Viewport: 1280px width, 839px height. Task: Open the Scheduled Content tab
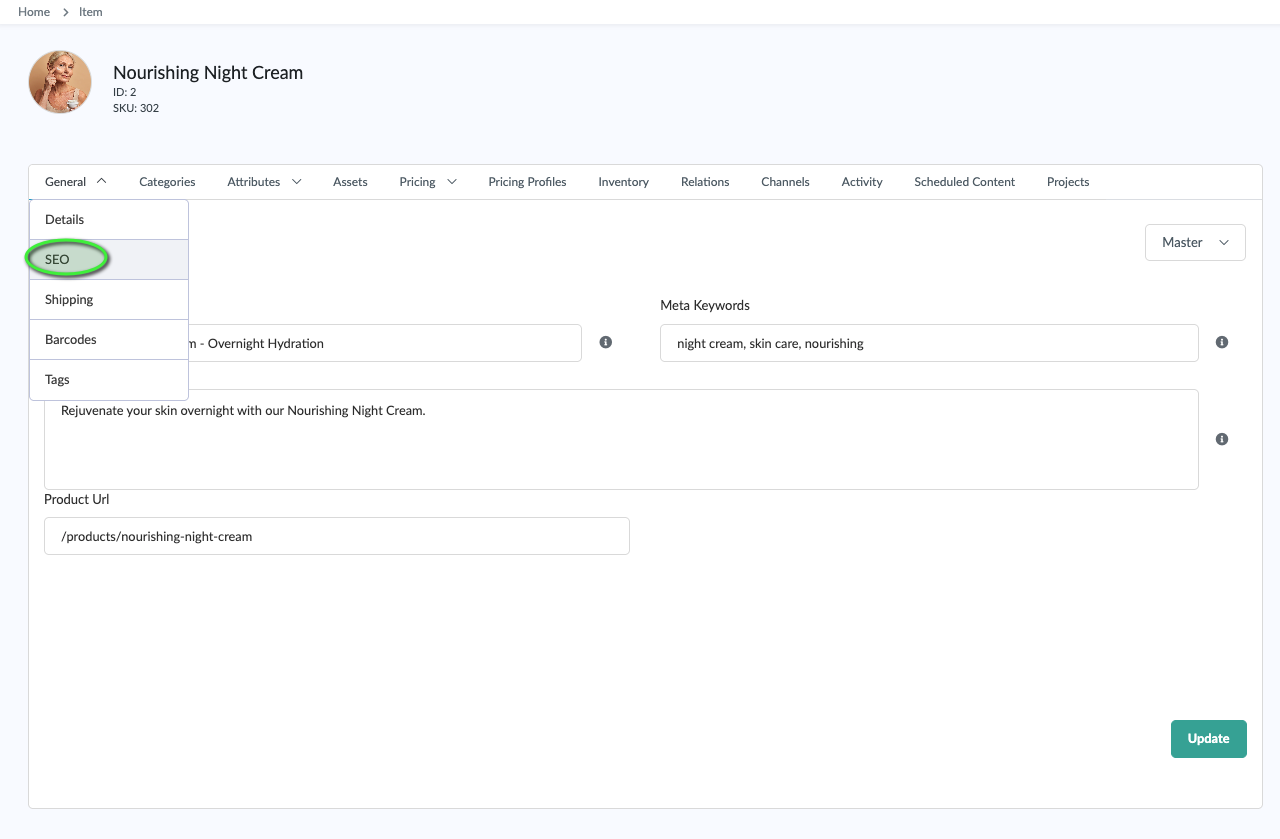coord(964,182)
